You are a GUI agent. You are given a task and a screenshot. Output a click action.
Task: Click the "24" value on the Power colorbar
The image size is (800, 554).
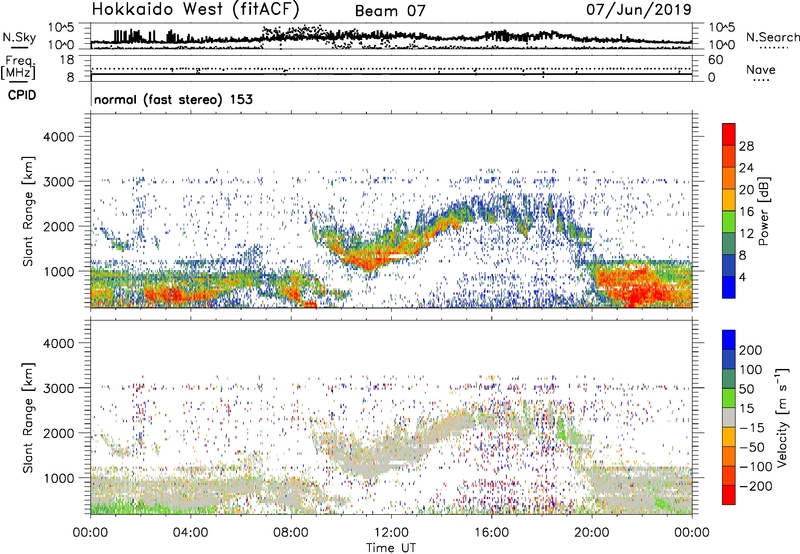(x=746, y=168)
